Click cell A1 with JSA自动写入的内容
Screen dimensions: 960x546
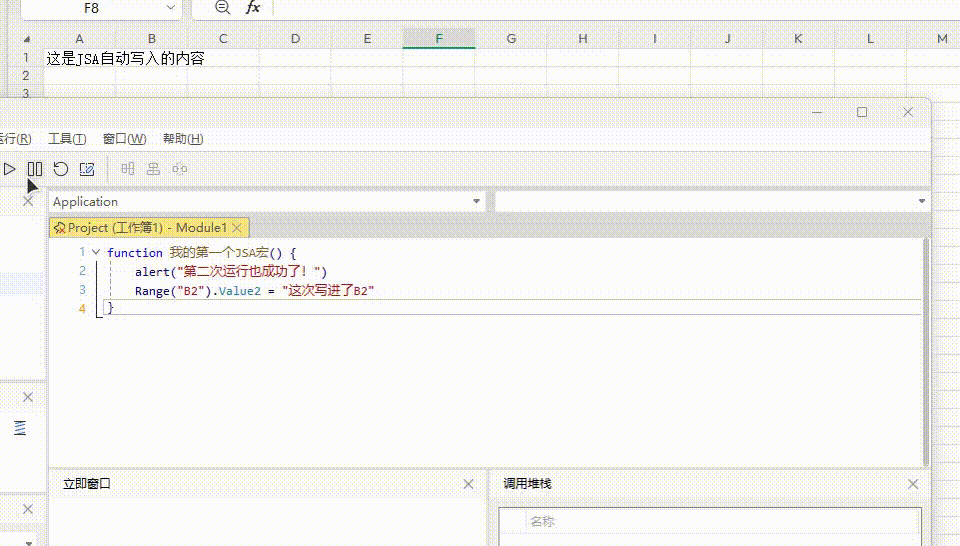(80, 58)
